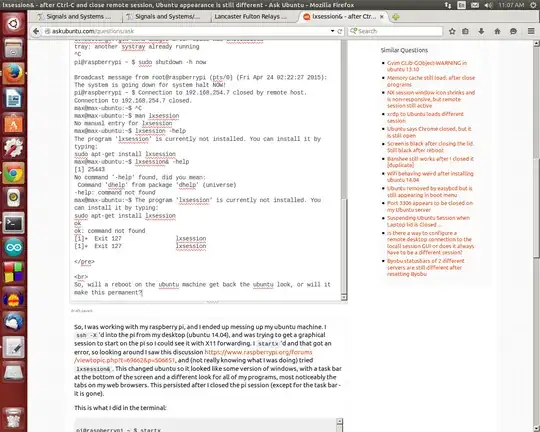Open 'WiFi behaving weird after installing' question

click(430, 177)
